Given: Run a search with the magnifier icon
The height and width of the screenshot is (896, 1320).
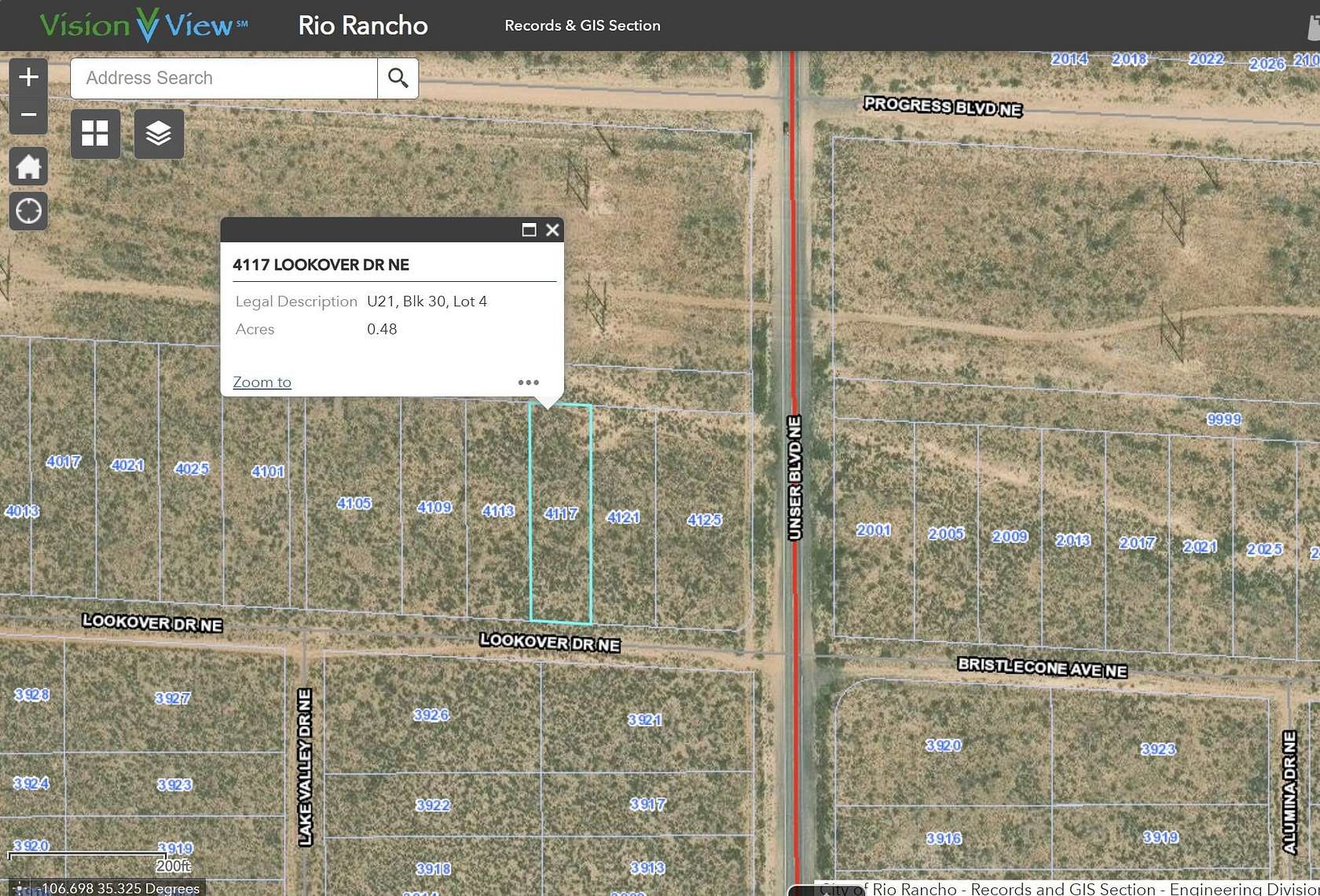Looking at the screenshot, I should coord(398,78).
